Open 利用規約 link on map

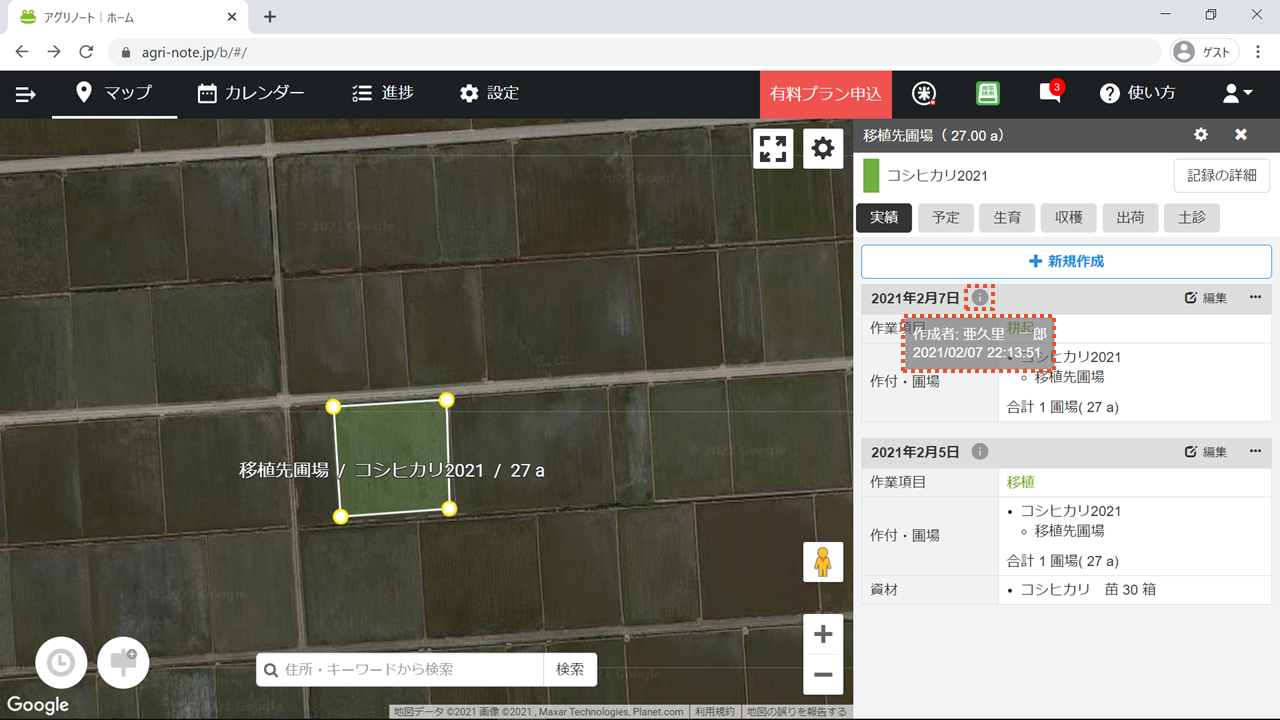coord(715,712)
